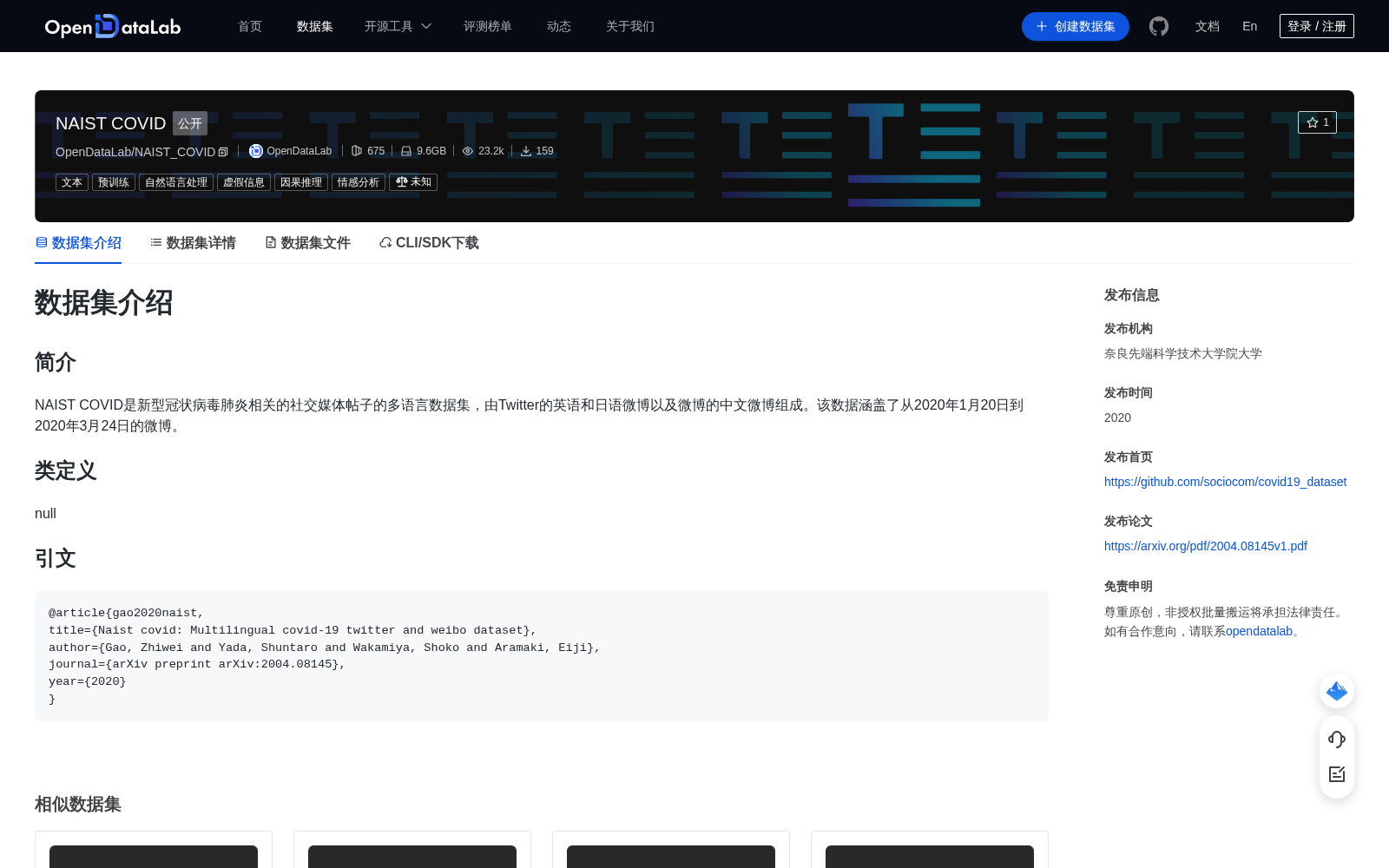Click the 自然语言处理 tag

(176, 182)
